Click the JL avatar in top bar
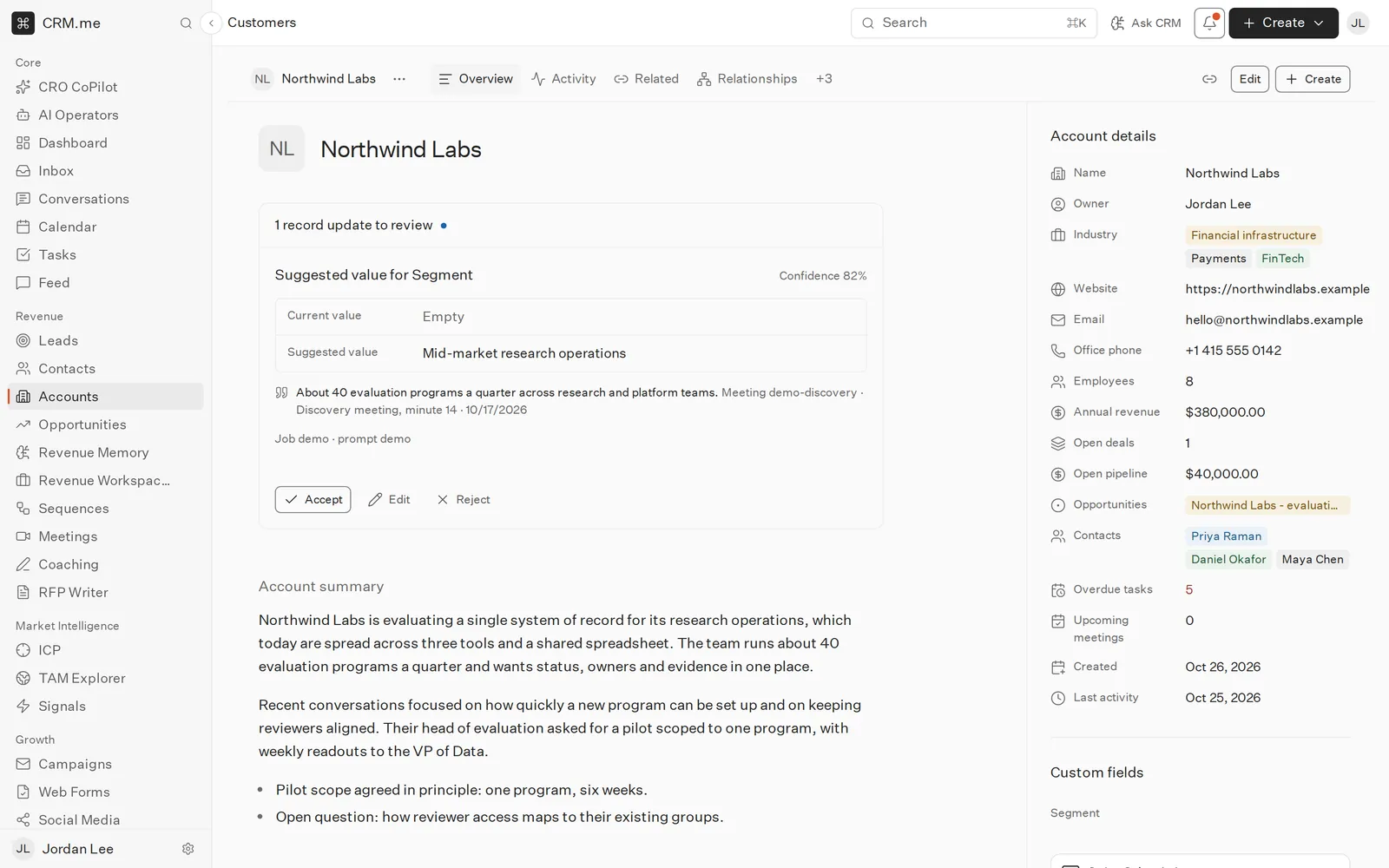1389x868 pixels. (1358, 23)
